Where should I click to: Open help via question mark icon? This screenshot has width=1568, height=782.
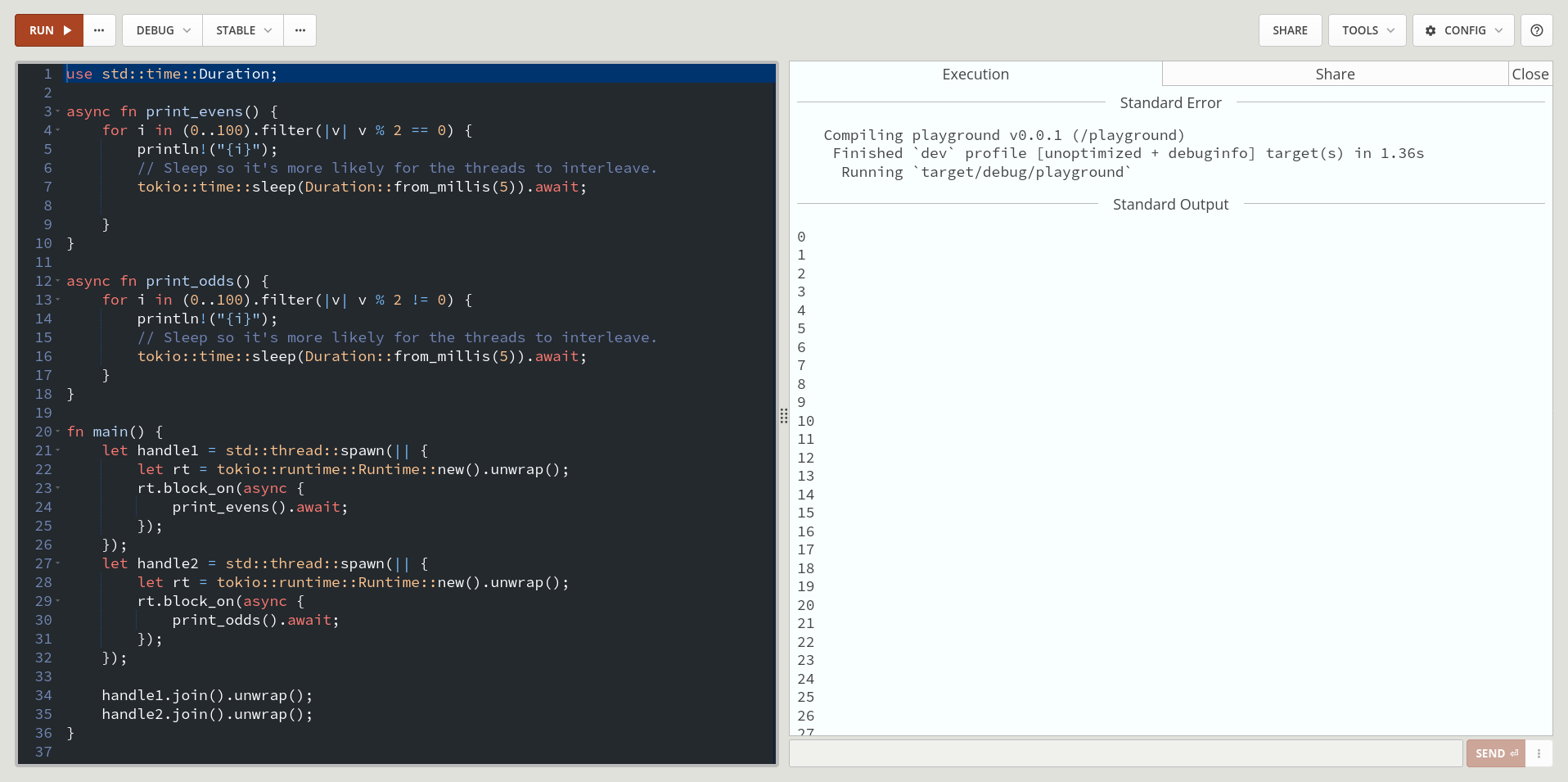[1537, 30]
